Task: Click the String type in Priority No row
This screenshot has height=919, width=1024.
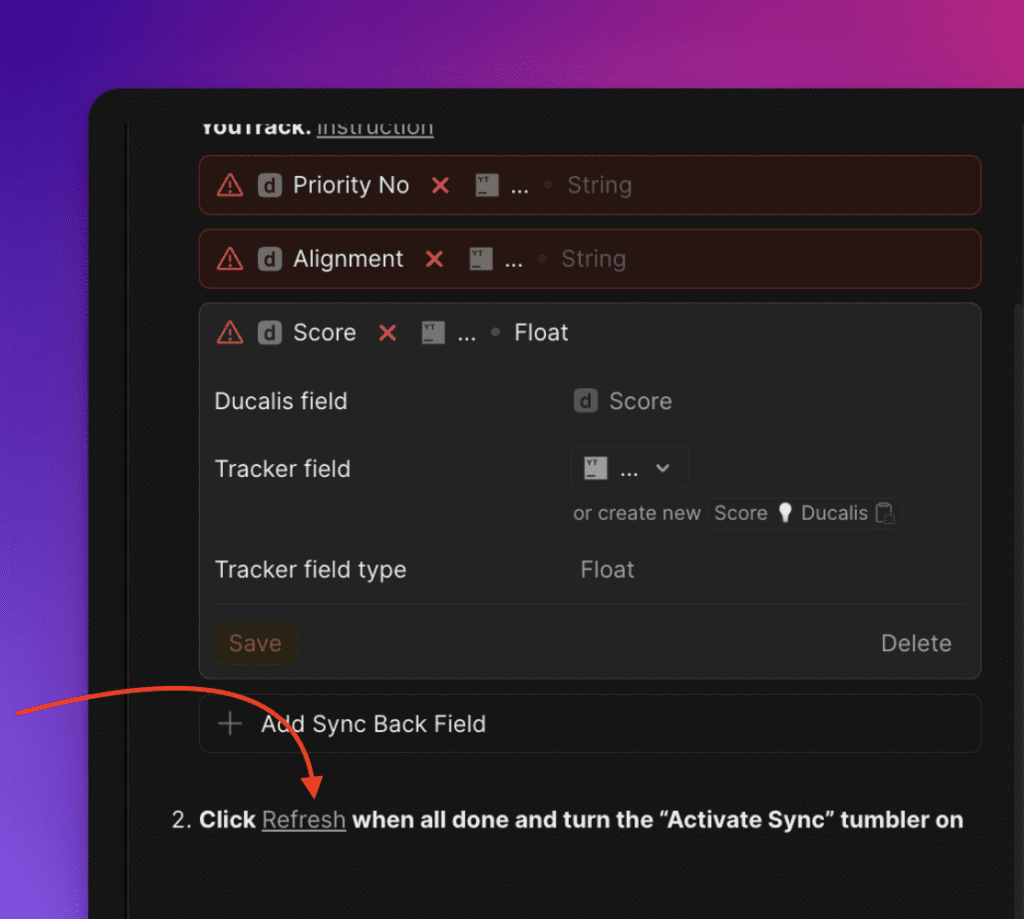Action: (x=600, y=185)
